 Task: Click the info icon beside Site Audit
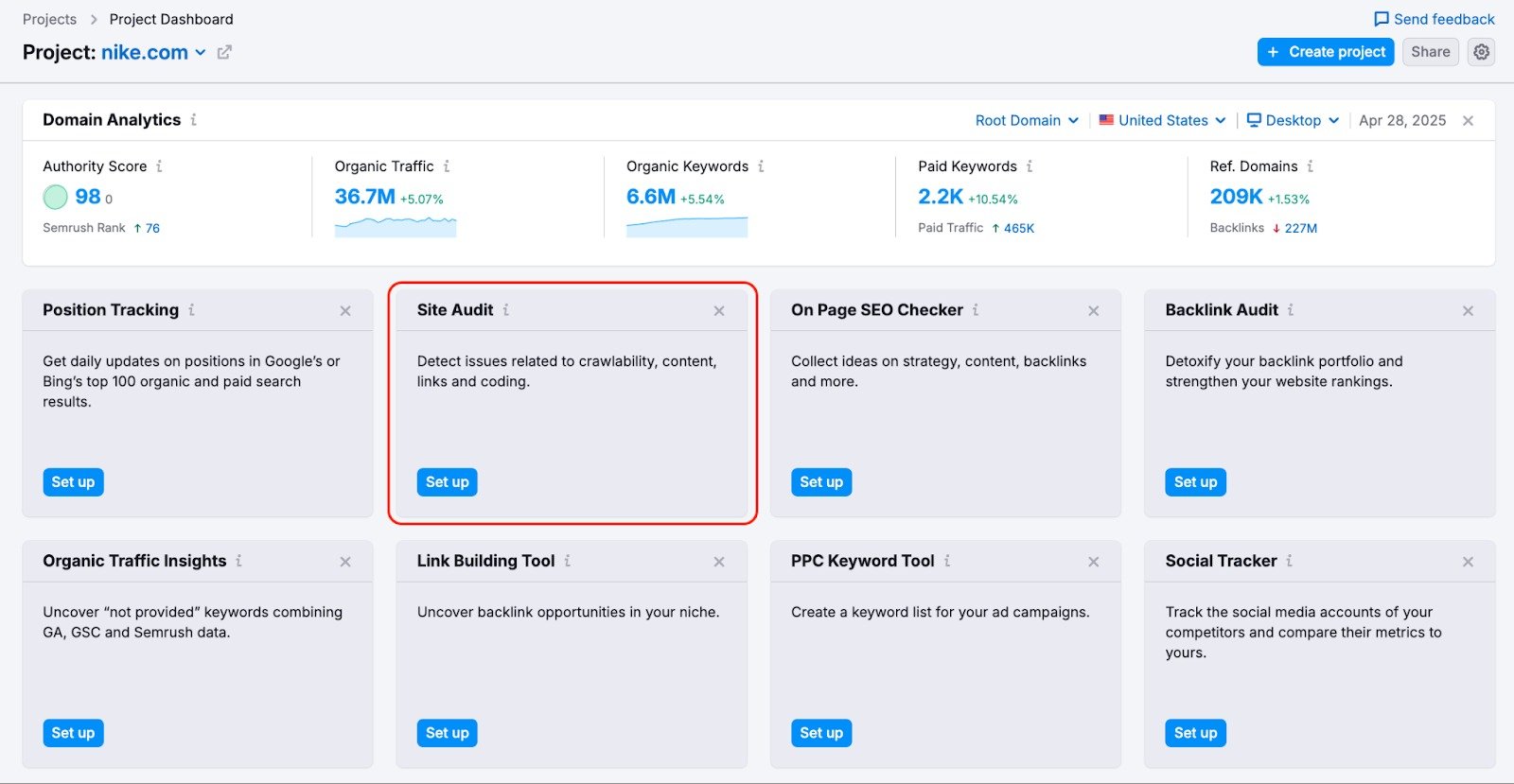point(506,310)
